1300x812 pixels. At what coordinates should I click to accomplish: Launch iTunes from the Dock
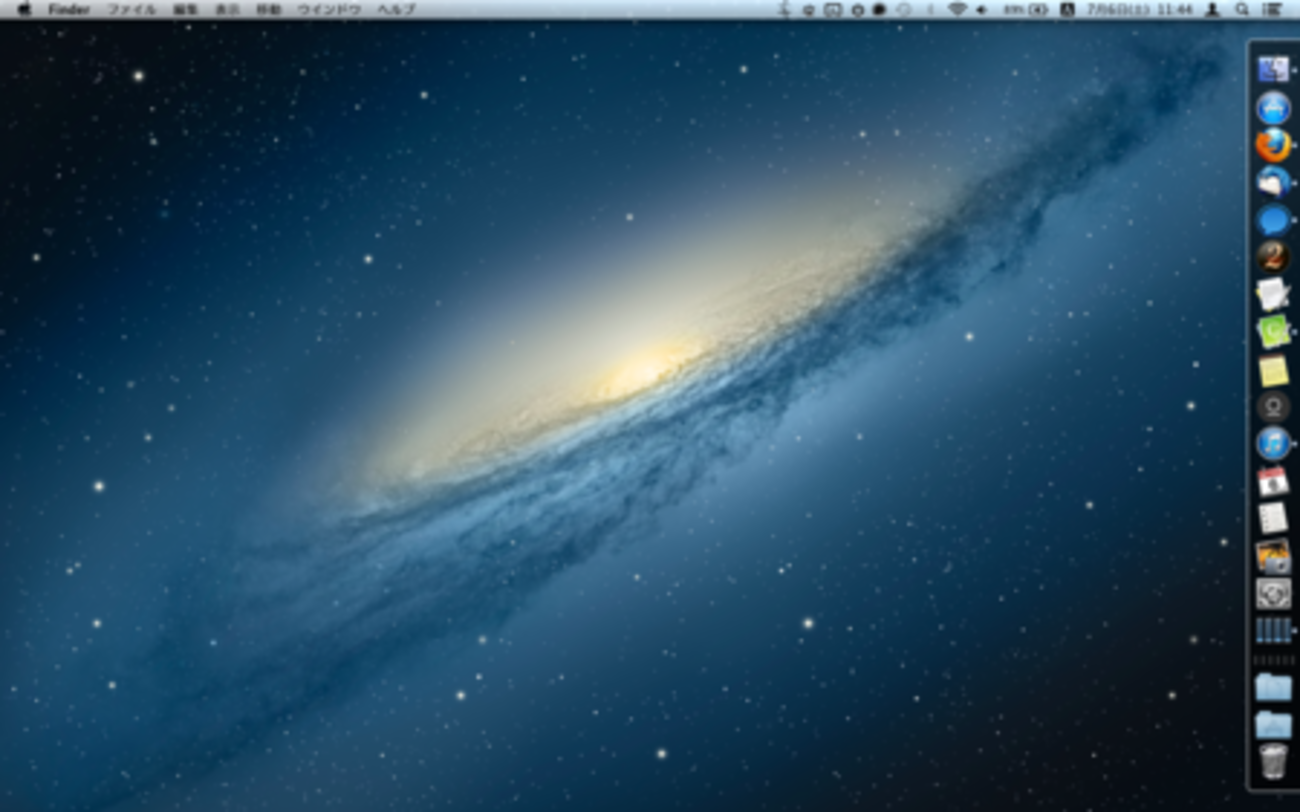pyautogui.click(x=1272, y=442)
